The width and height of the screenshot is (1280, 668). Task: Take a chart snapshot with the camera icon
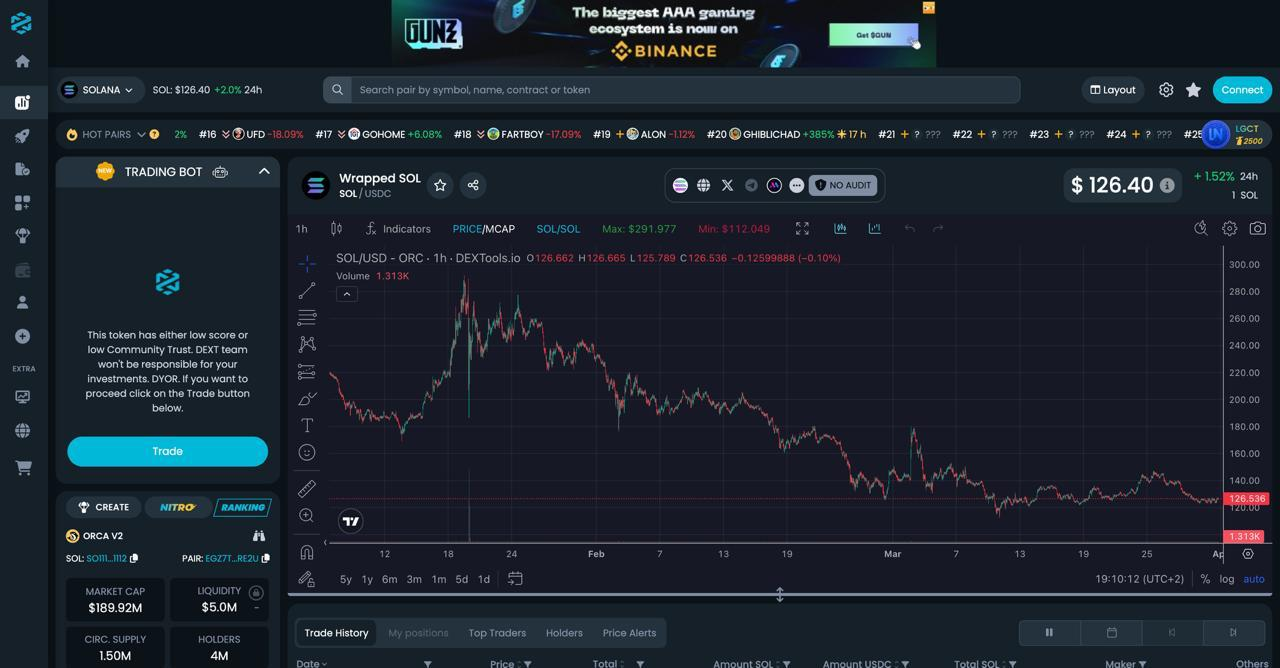1257,228
